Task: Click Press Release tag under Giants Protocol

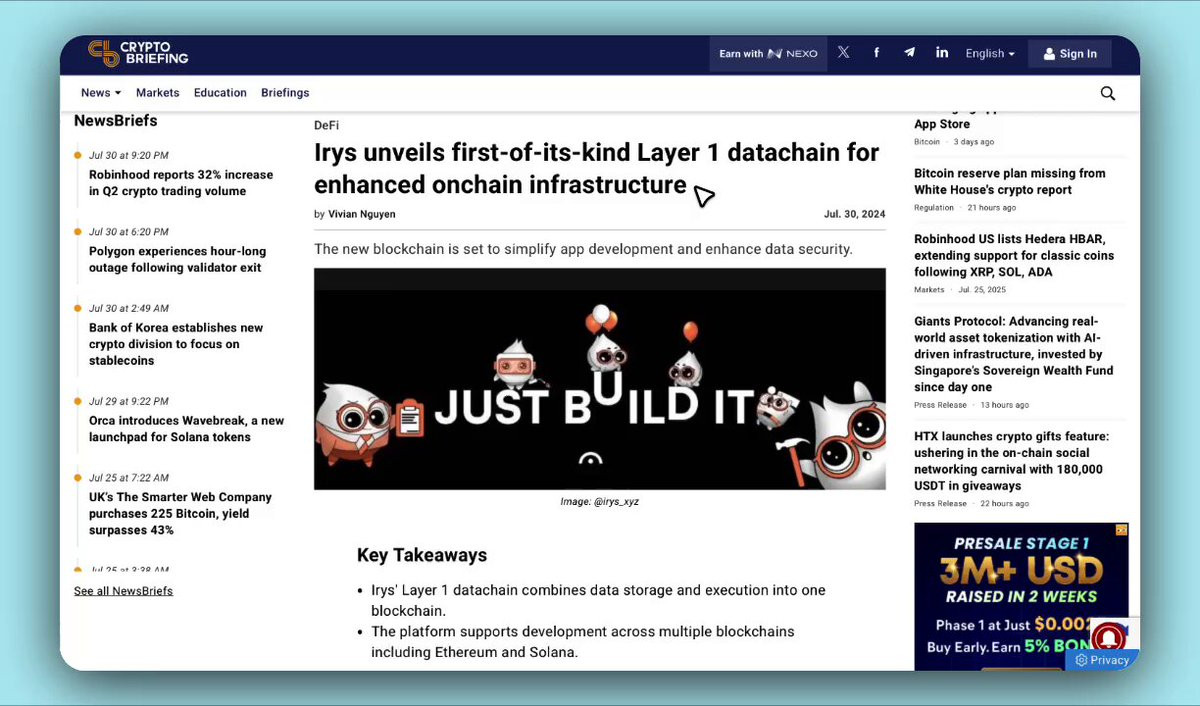Action: [940, 405]
